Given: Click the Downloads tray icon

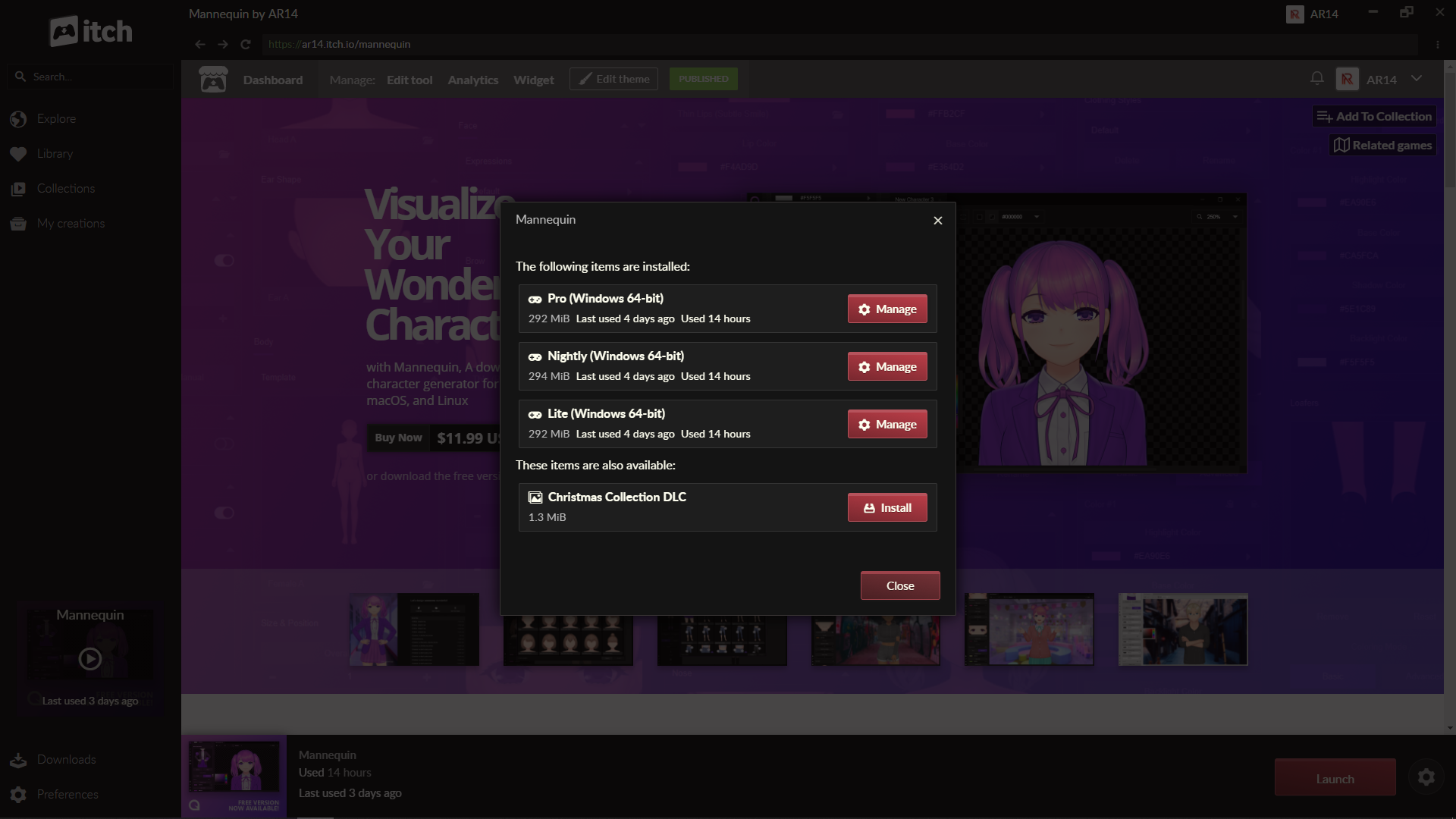Looking at the screenshot, I should click(x=18, y=760).
